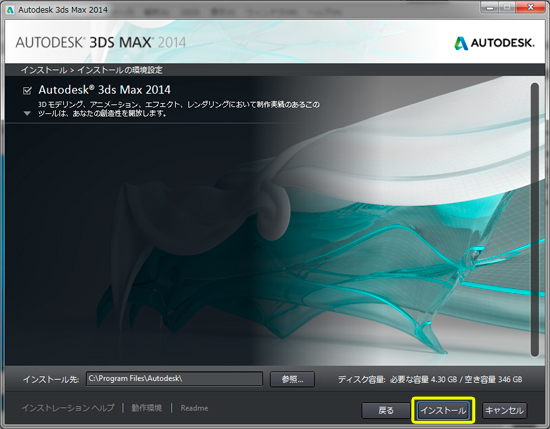Uncheck the Autodesk 3ds Max 2014 checkbox
Viewport: 550px width, 429px height.
[x=27, y=91]
